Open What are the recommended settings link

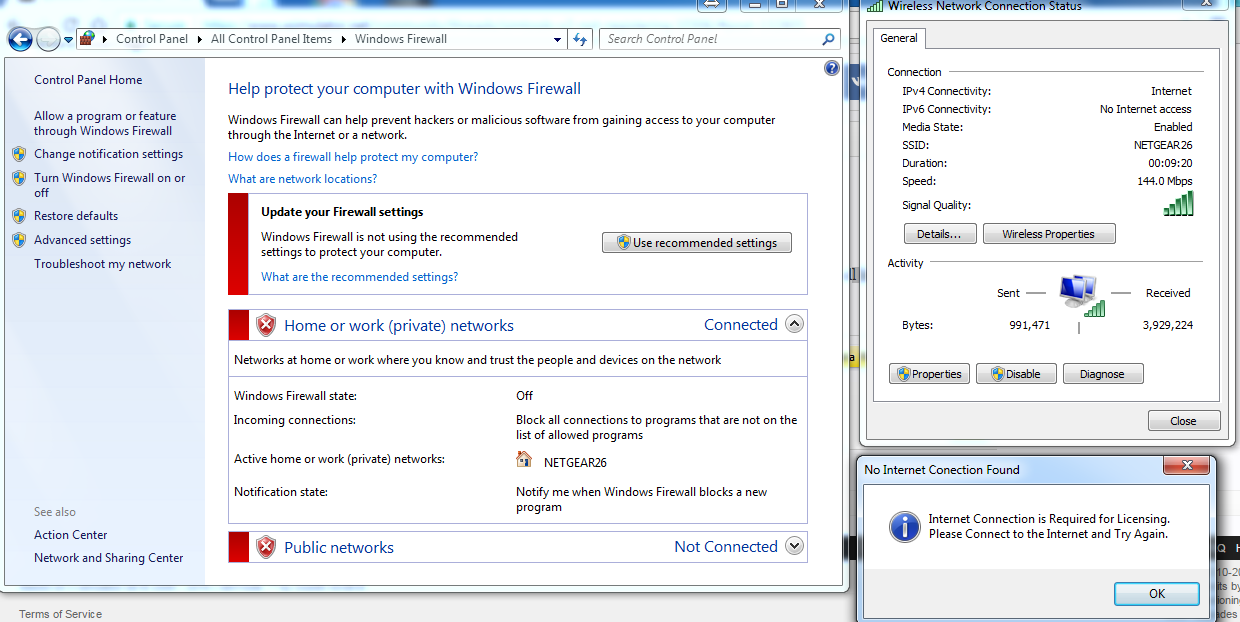pyautogui.click(x=359, y=277)
